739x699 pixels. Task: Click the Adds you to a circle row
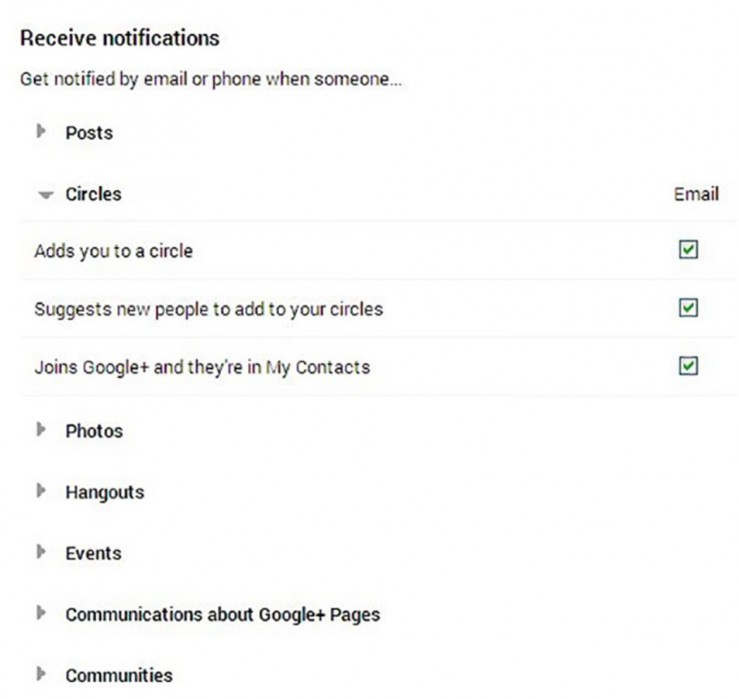pos(377,250)
